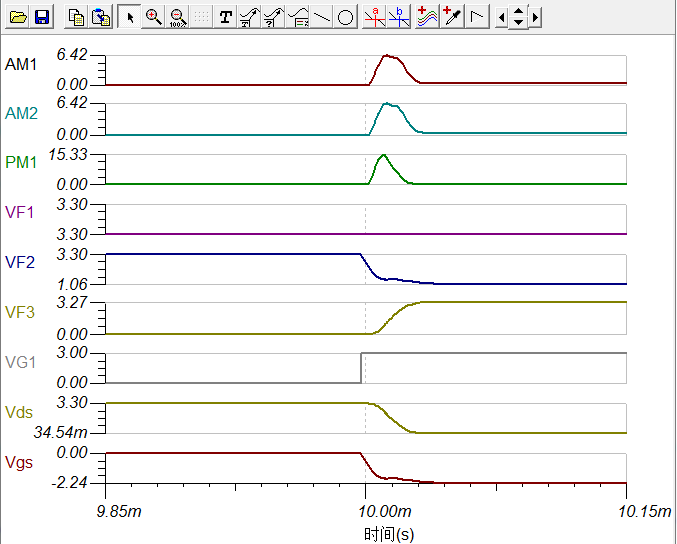Select the line drawing tool

click(322, 17)
